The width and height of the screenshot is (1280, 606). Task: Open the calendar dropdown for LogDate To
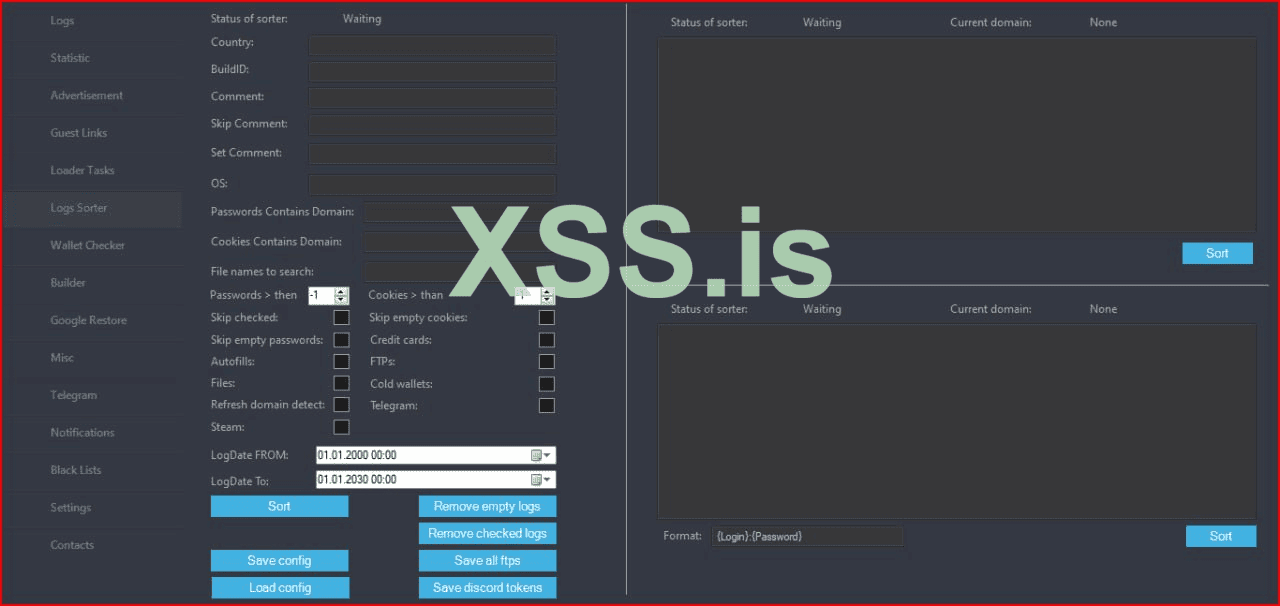point(541,479)
